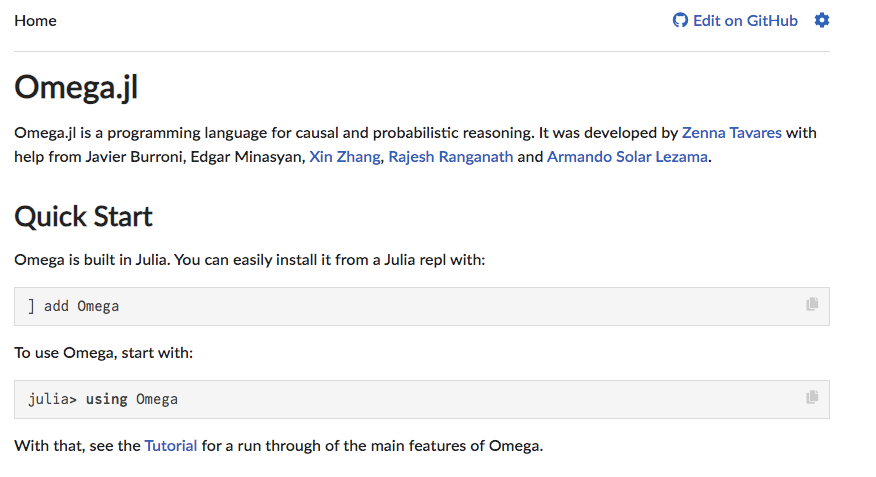Select the Quick Start section heading
This screenshot has height=477, width=876.
pyautogui.click(x=83, y=217)
